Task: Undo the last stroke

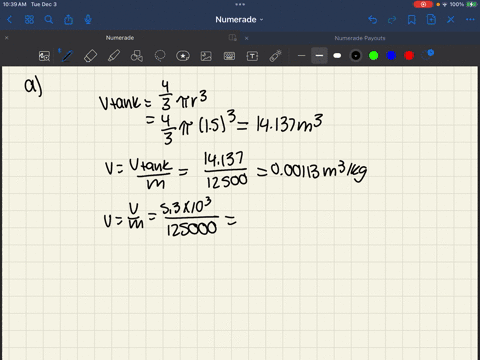Action: click(x=373, y=20)
